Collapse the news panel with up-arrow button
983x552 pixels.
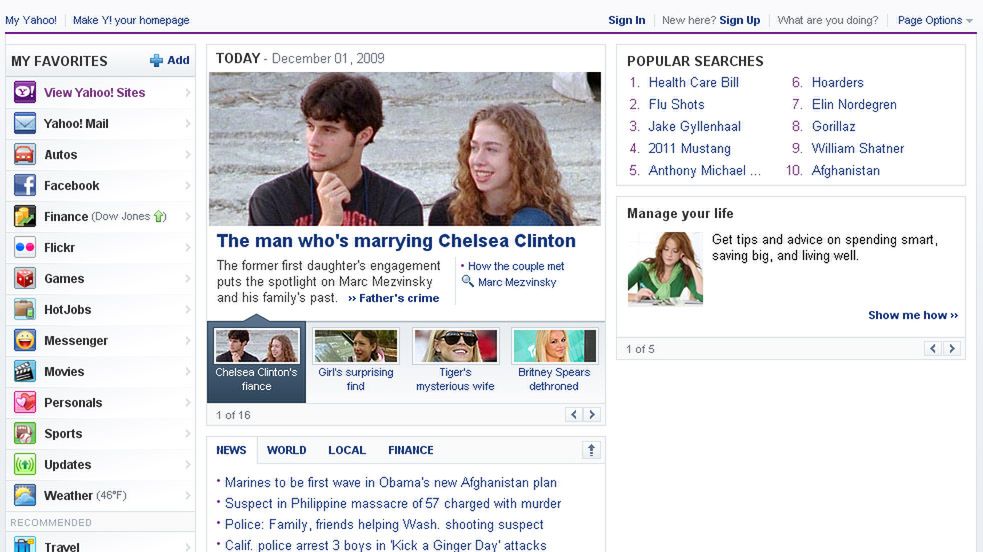(591, 450)
